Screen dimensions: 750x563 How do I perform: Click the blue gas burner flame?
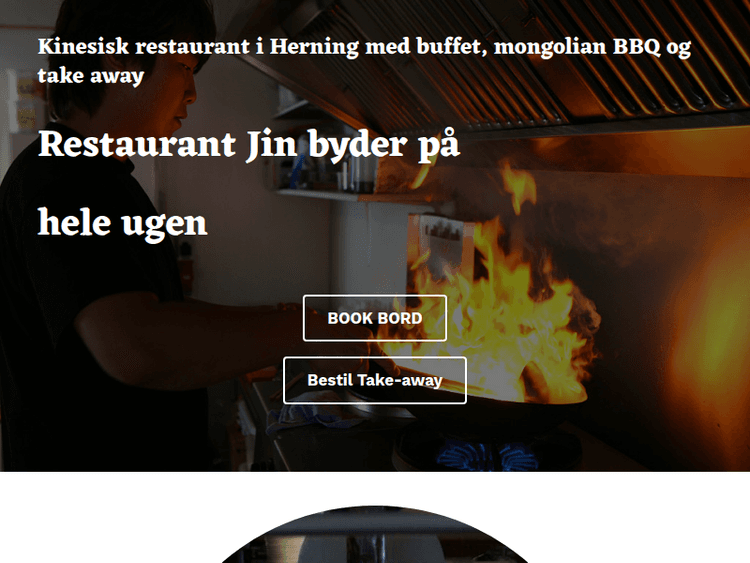(x=488, y=457)
